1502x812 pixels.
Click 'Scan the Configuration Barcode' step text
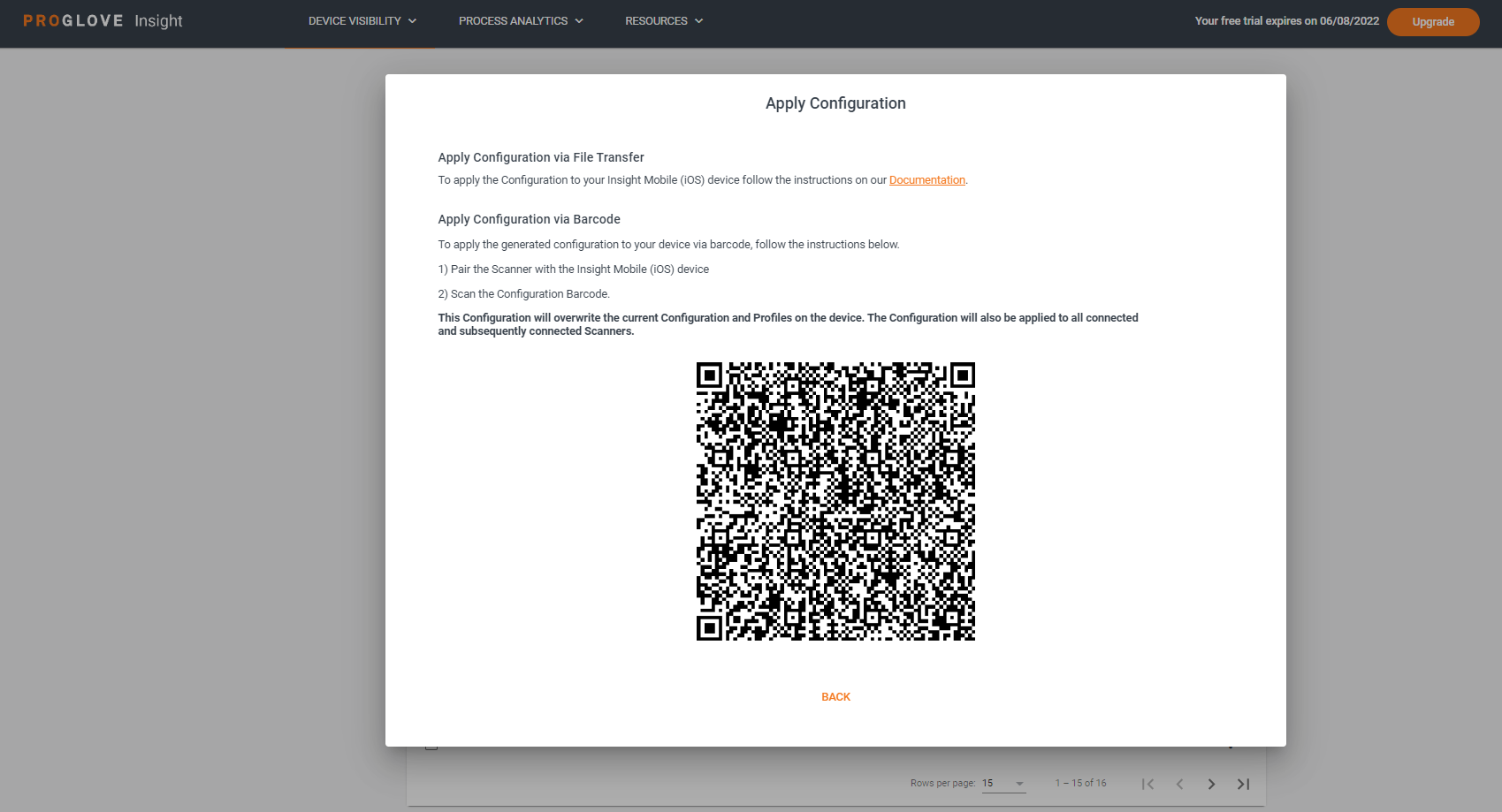tap(523, 294)
